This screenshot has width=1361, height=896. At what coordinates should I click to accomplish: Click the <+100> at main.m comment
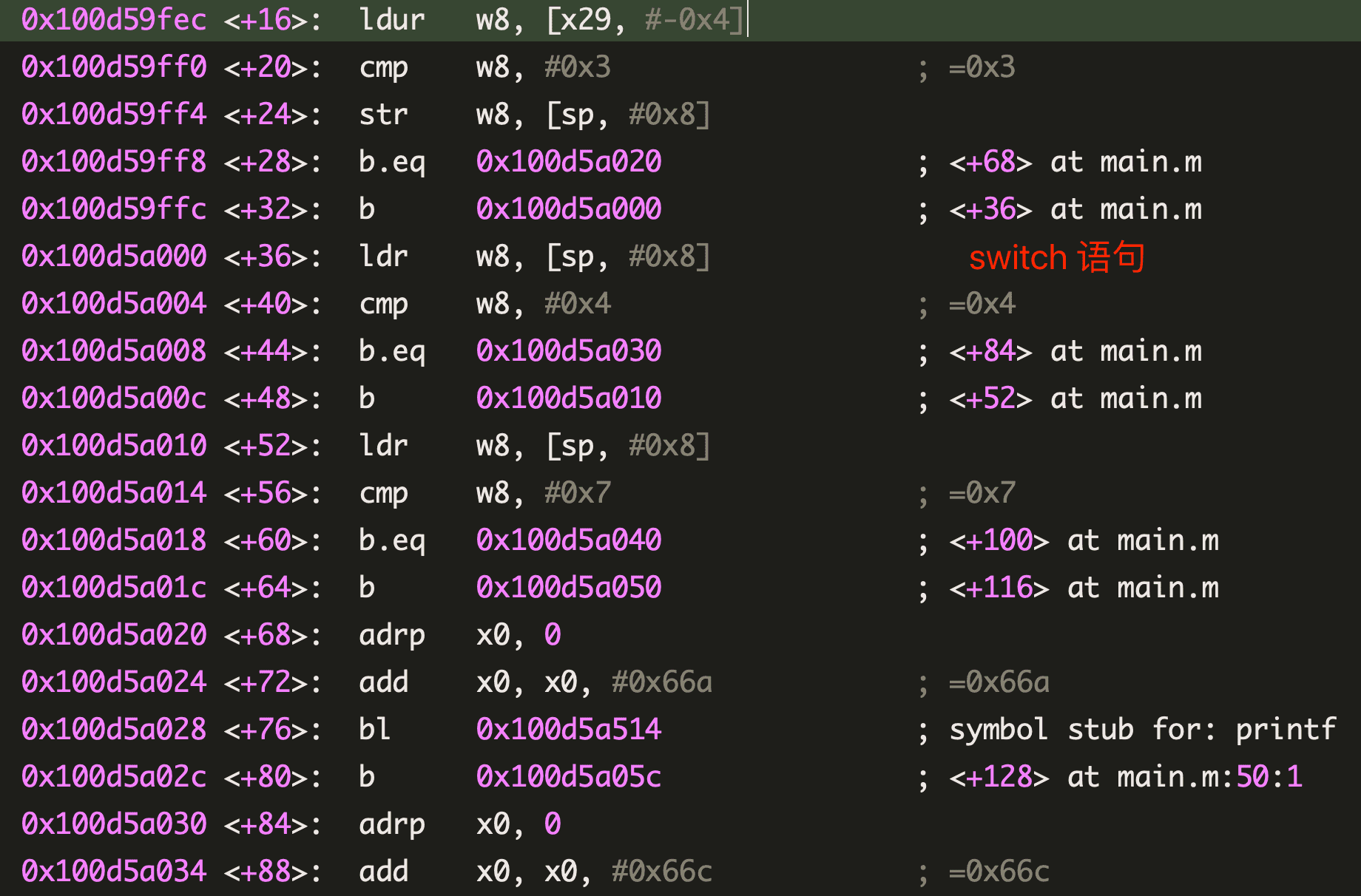tap(1084, 540)
